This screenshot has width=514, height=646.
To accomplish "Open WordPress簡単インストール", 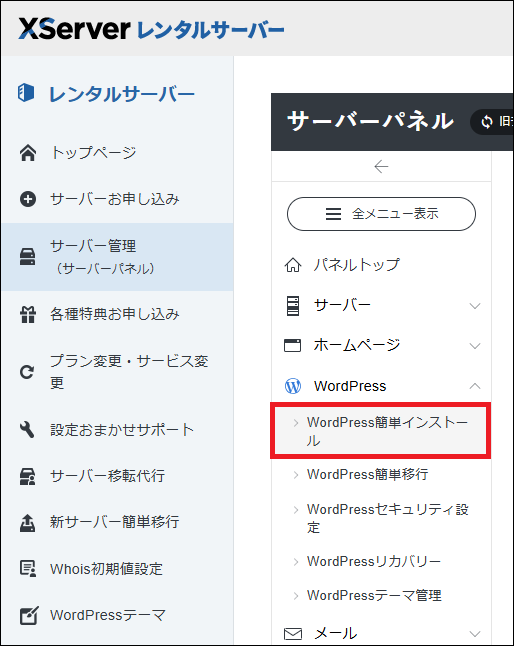I will 381,431.
